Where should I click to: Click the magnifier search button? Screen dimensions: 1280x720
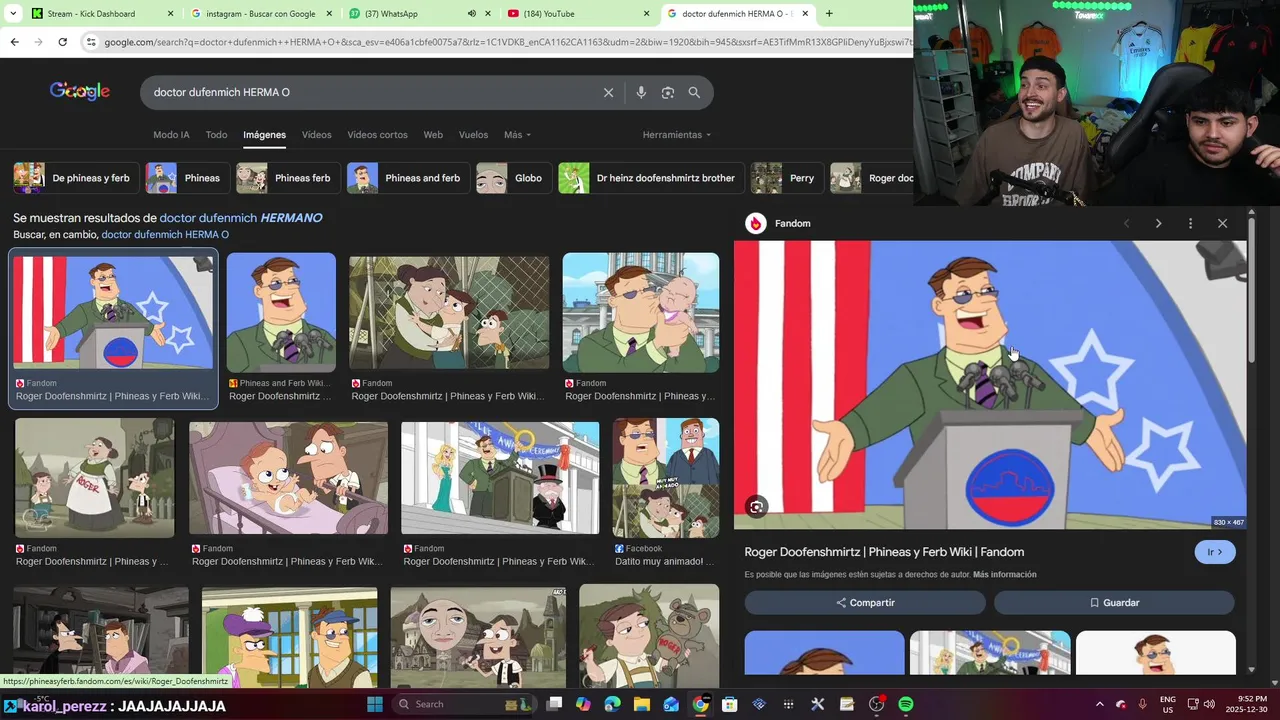coord(694,92)
